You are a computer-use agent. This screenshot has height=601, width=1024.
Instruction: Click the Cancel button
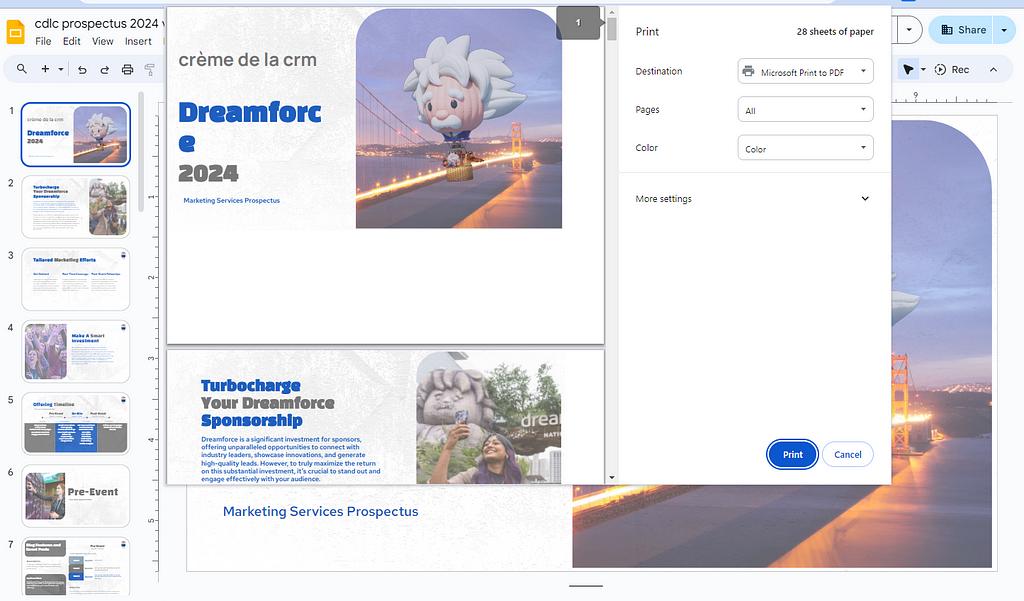(x=847, y=454)
